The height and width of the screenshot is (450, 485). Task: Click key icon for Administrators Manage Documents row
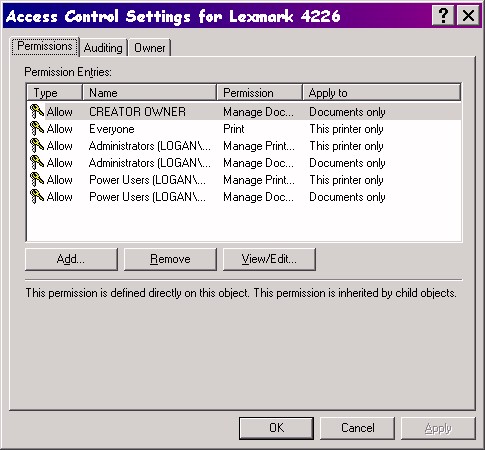(x=37, y=162)
